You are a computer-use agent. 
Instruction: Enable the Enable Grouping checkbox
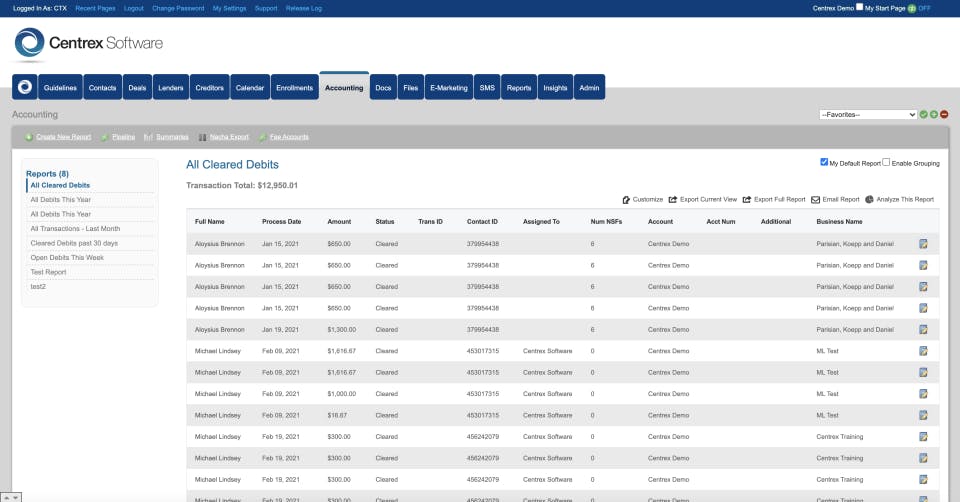[x=886, y=162]
